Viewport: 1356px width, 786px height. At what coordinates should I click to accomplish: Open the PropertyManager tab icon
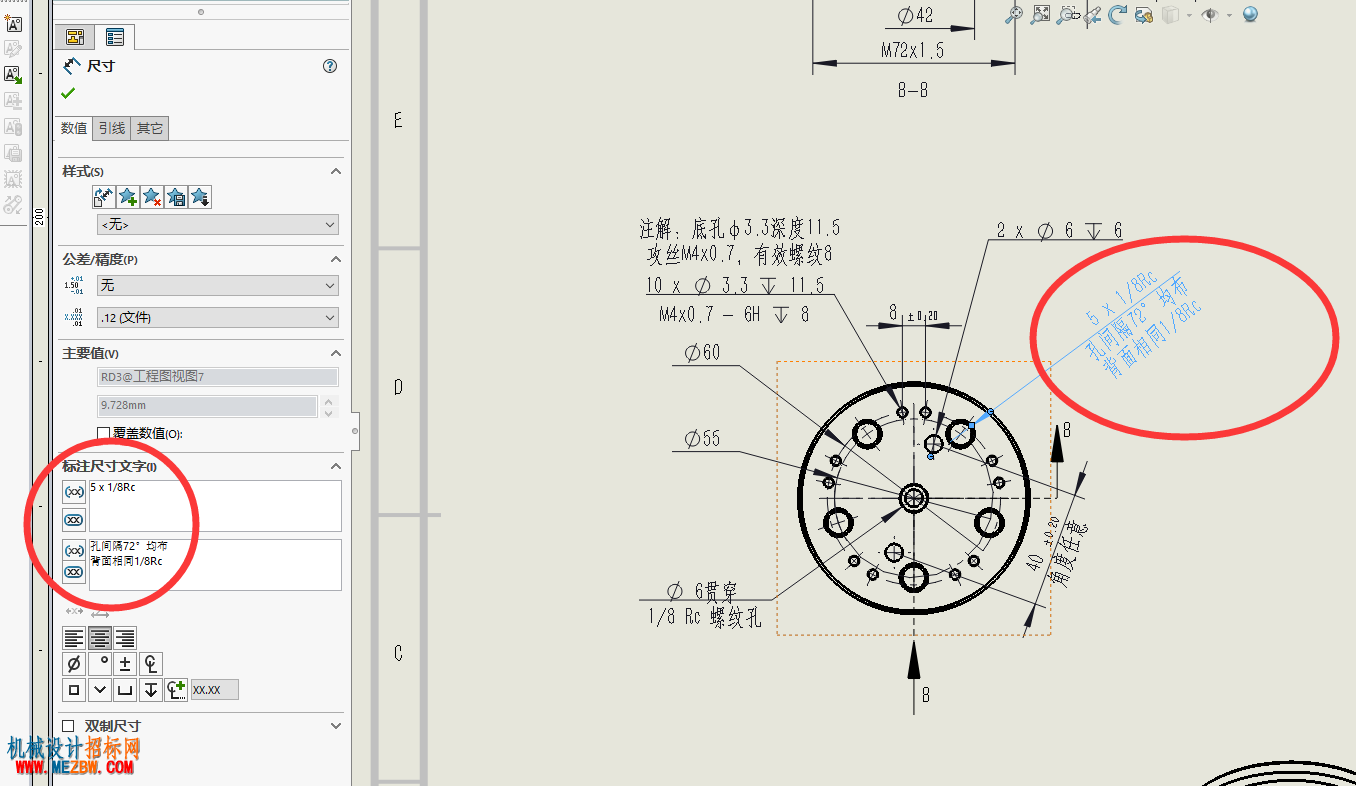coord(115,38)
